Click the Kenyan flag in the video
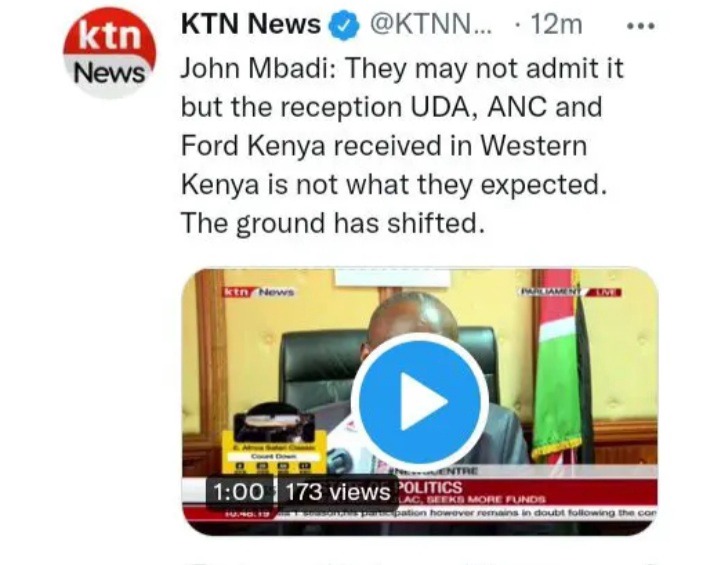The width and height of the screenshot is (720, 565). tap(562, 367)
